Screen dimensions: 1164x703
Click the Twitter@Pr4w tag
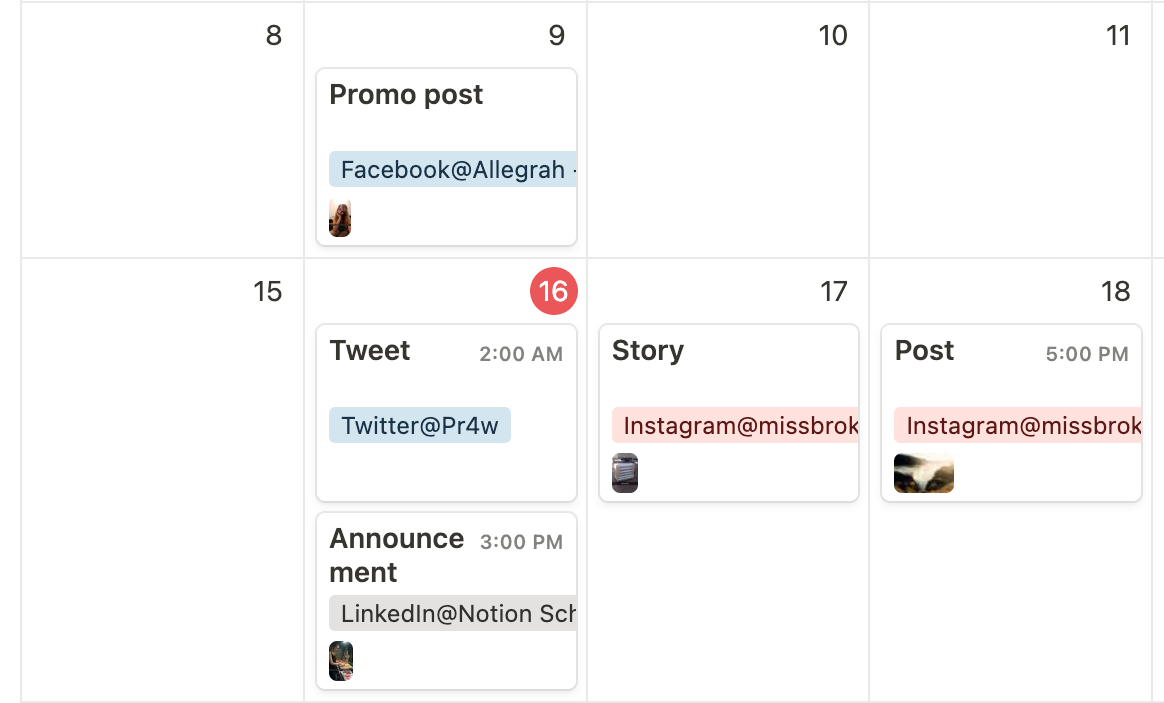[420, 426]
